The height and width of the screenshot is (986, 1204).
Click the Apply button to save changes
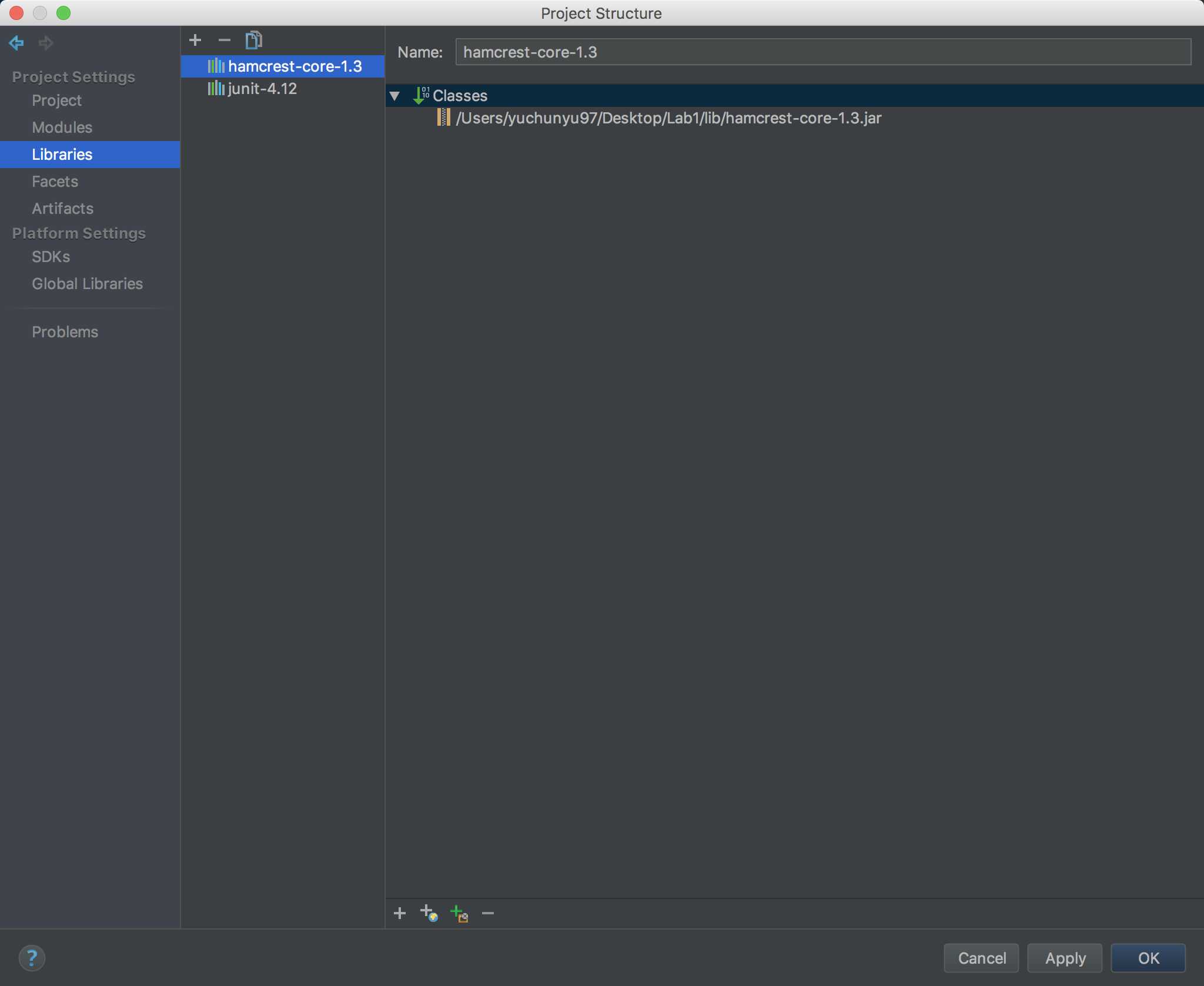click(x=1065, y=958)
